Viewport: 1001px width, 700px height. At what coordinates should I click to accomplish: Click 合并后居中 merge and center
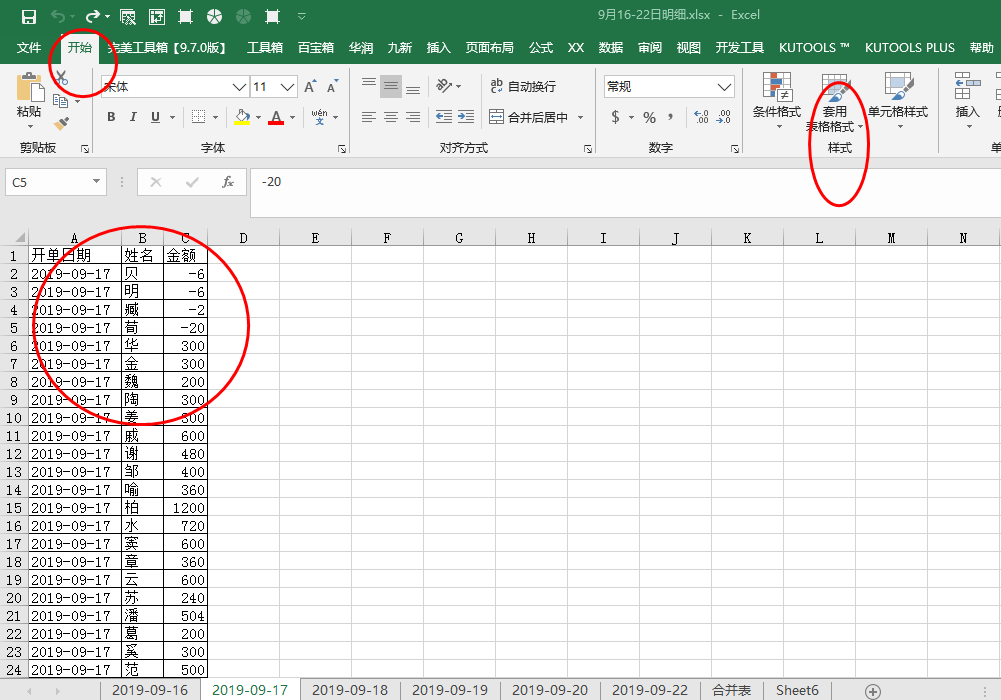529,117
